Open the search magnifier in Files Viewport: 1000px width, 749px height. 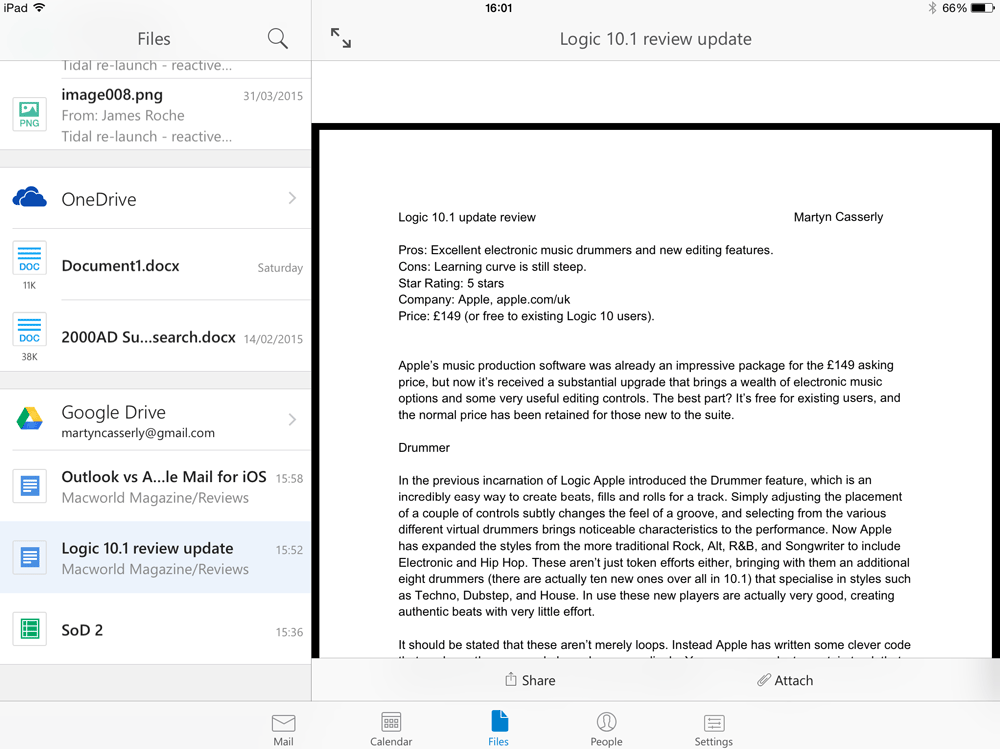click(x=277, y=39)
